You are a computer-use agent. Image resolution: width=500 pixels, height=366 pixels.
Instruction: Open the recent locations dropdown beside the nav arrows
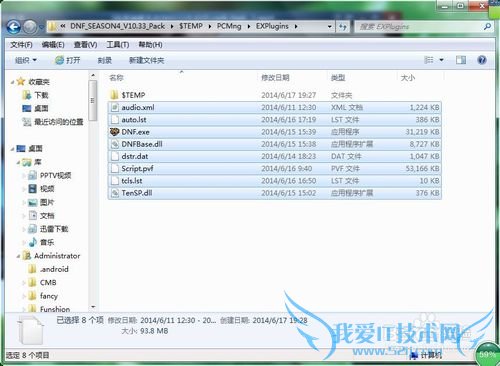(x=41, y=27)
